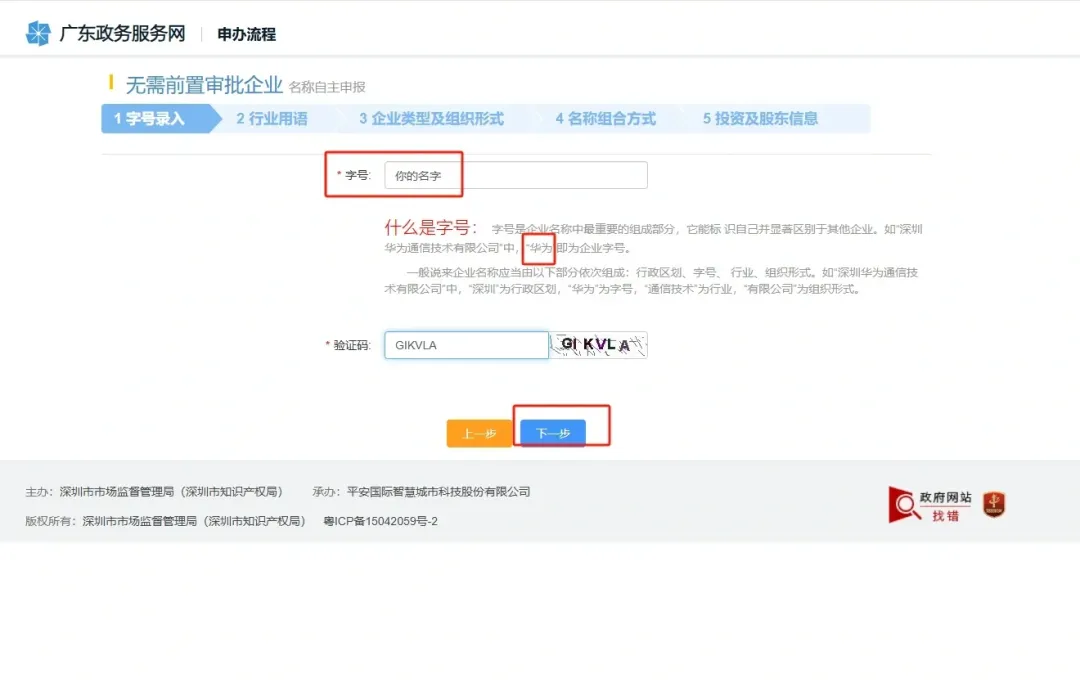Click the Guangdong Government Service Network logo icon
The width and height of the screenshot is (1080, 683).
pos(37,33)
